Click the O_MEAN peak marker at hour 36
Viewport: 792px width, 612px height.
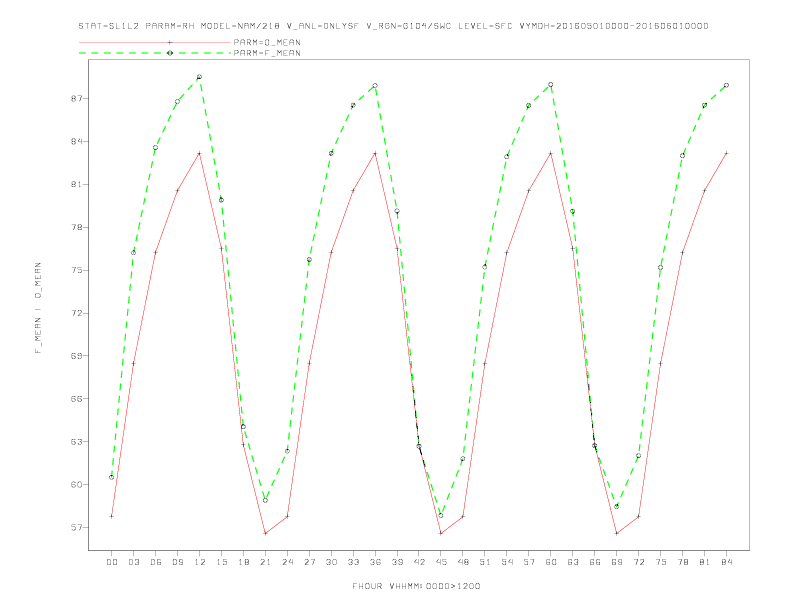tap(375, 153)
